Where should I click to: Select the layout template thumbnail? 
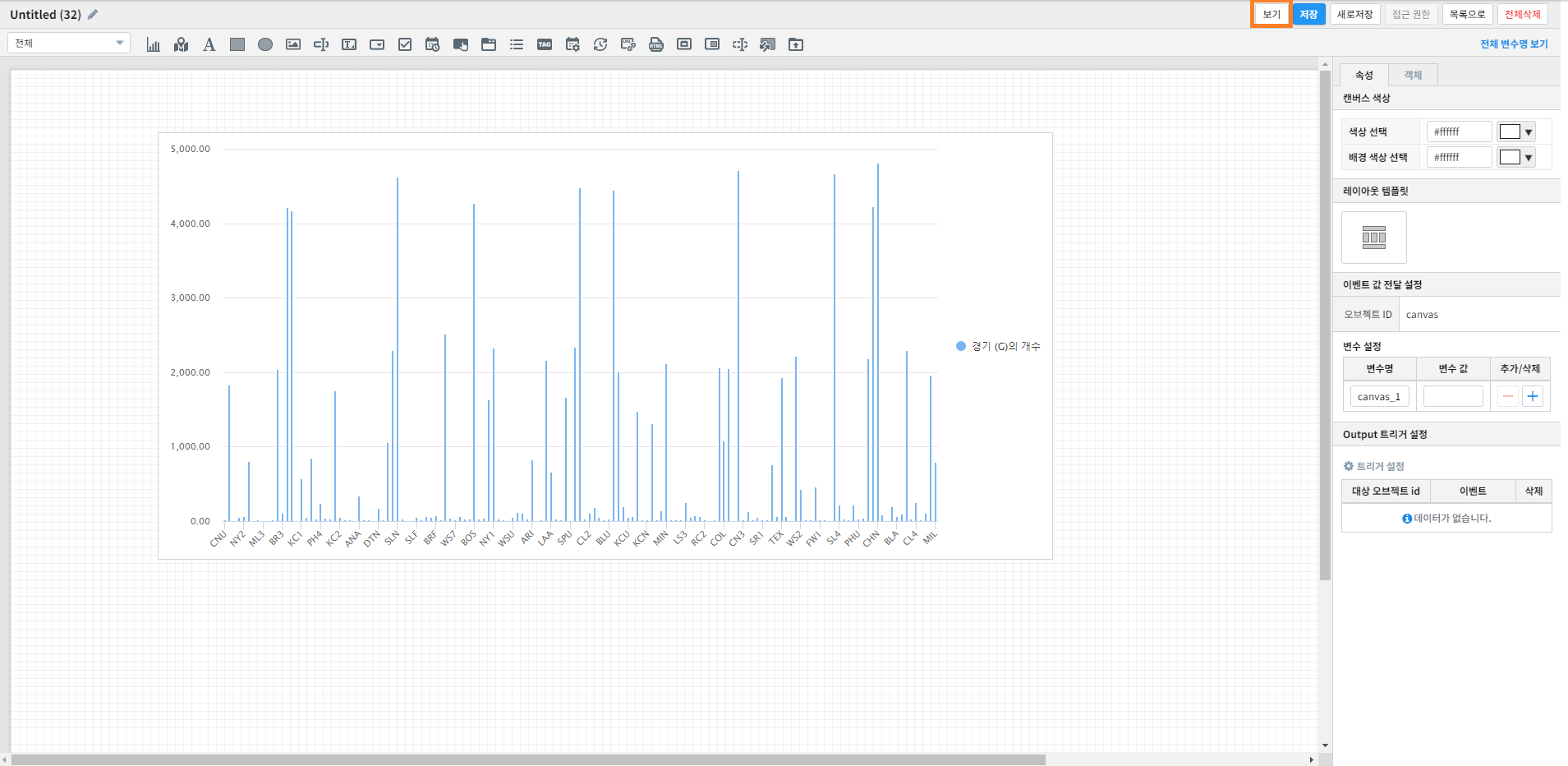point(1374,238)
